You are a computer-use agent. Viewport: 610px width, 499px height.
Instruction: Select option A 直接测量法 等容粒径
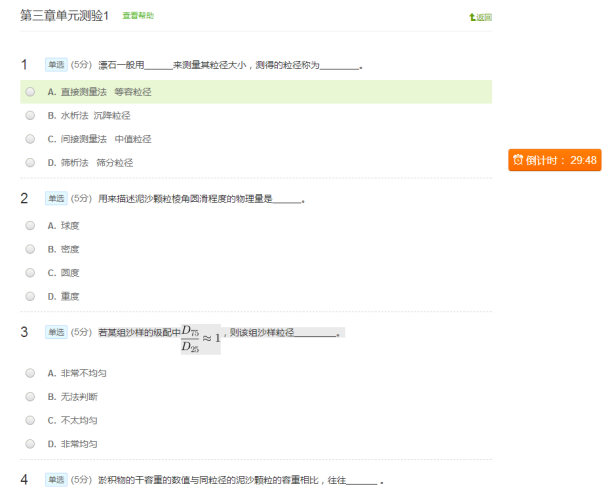[x=30, y=92]
